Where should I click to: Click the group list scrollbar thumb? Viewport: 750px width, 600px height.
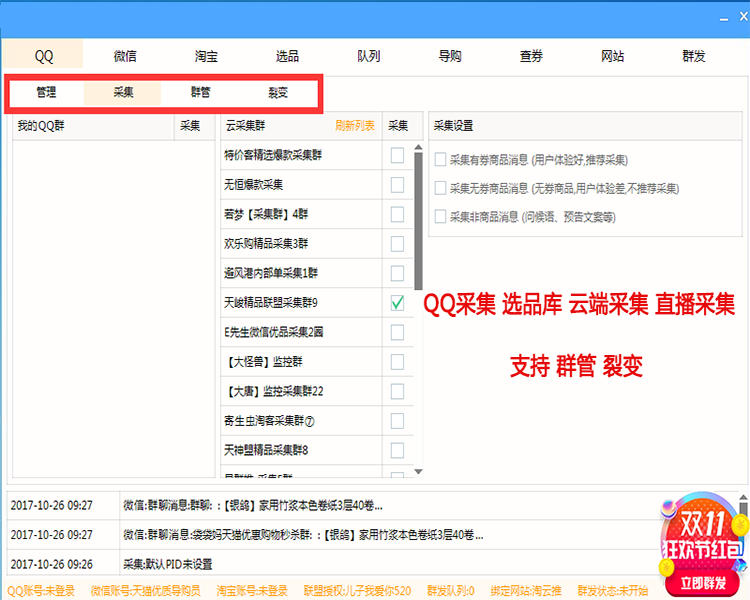tap(419, 221)
